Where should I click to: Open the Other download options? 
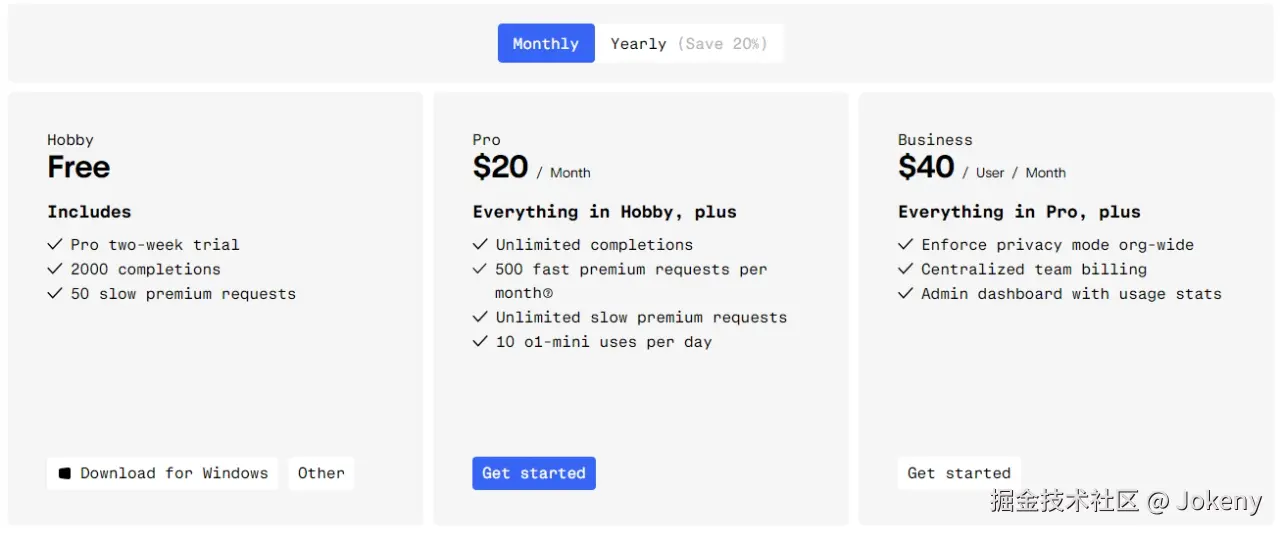click(321, 473)
